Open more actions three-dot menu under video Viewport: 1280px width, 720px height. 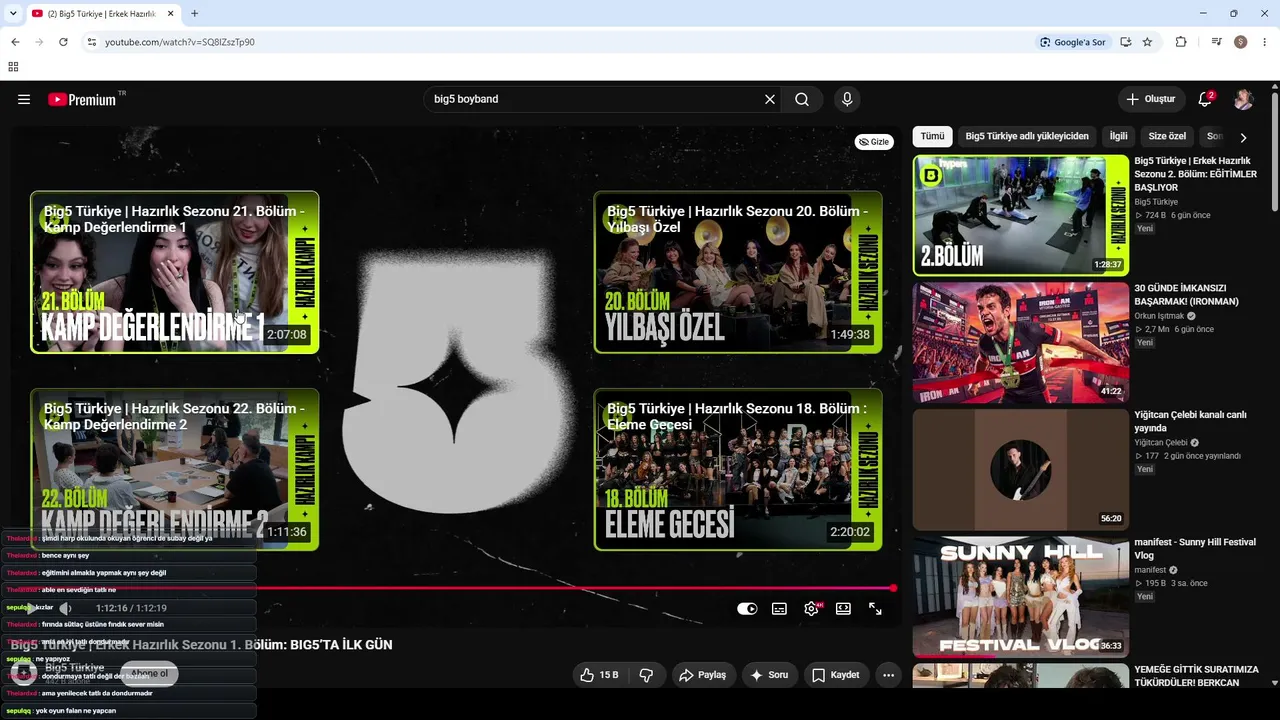[888, 675]
